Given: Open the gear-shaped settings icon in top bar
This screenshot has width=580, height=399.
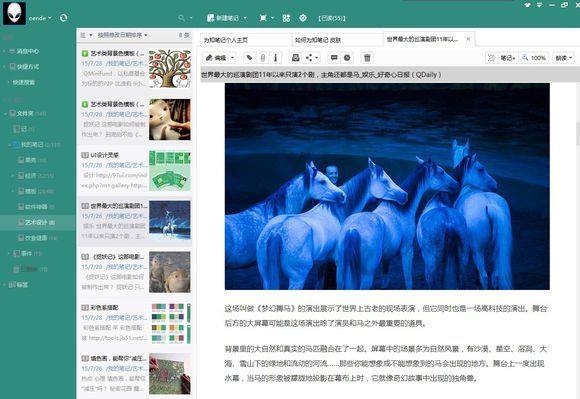Looking at the screenshot, I should click(303, 18).
